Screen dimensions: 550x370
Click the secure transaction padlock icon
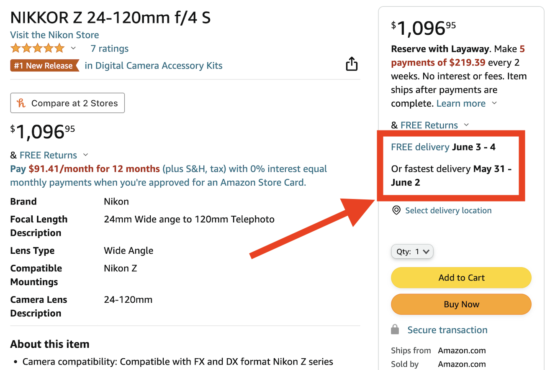[395, 329]
